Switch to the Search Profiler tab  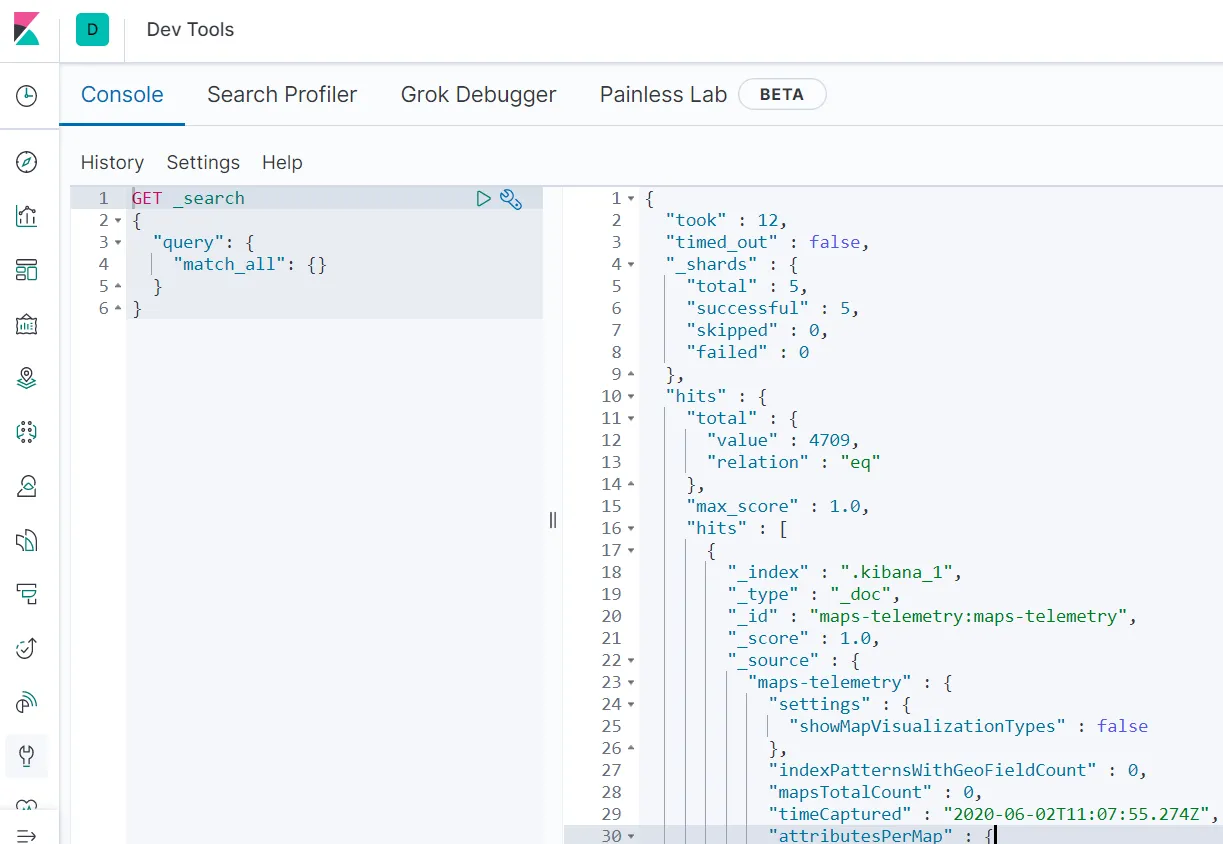282,95
